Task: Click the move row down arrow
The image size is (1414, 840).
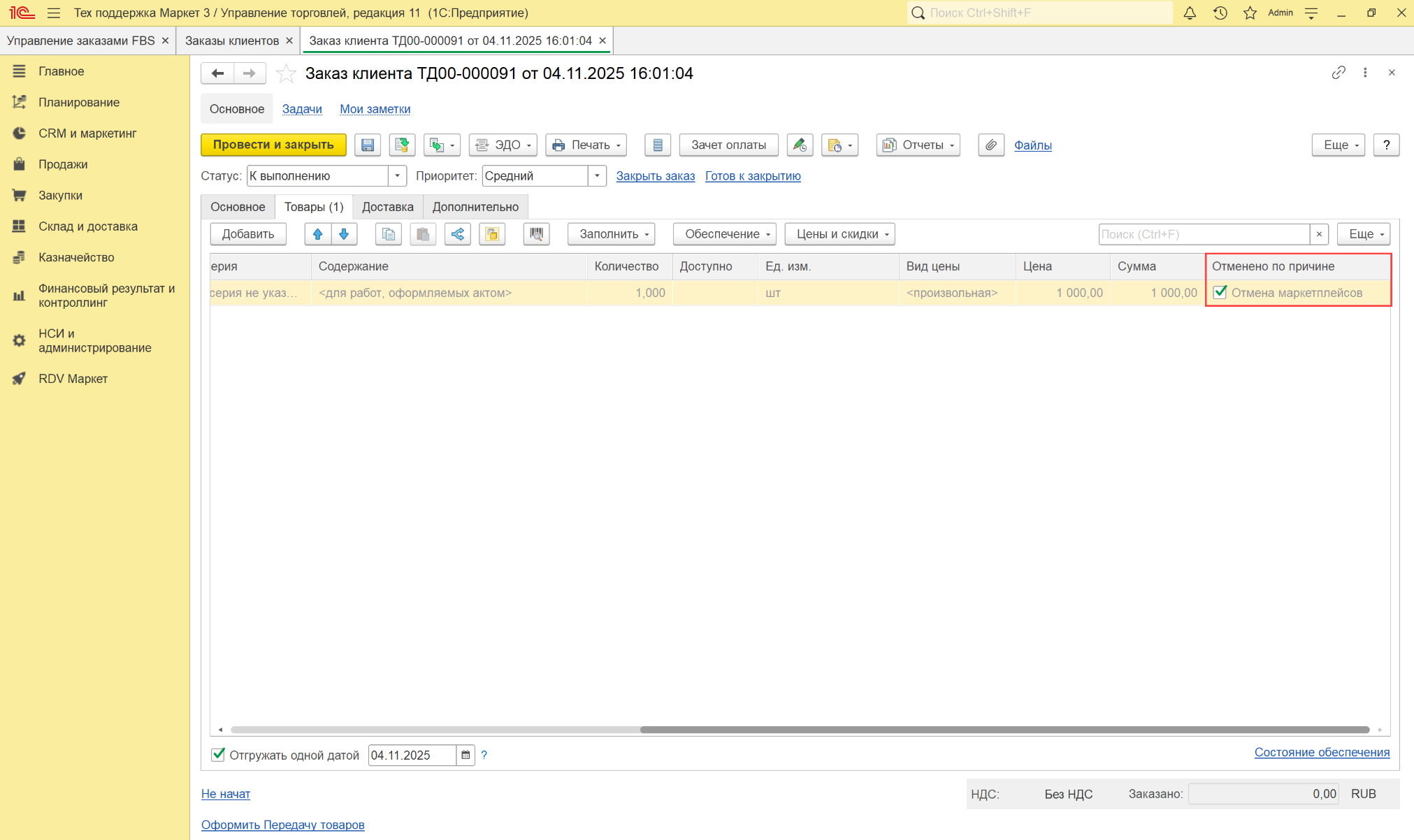Action: 344,234
